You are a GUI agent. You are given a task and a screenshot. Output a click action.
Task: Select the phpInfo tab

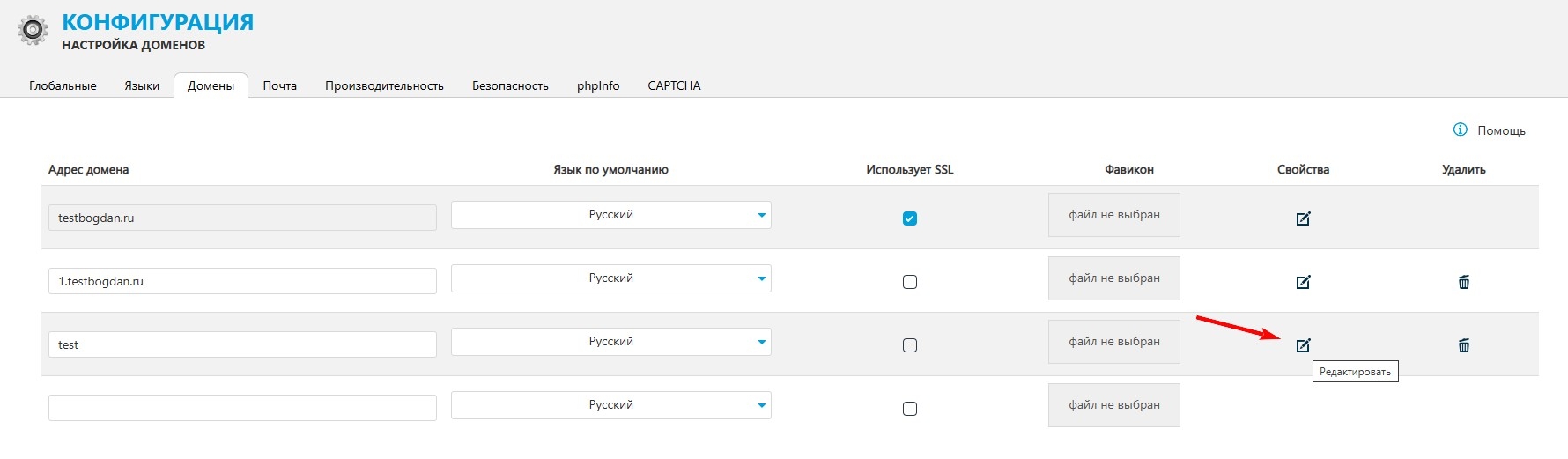click(x=598, y=85)
